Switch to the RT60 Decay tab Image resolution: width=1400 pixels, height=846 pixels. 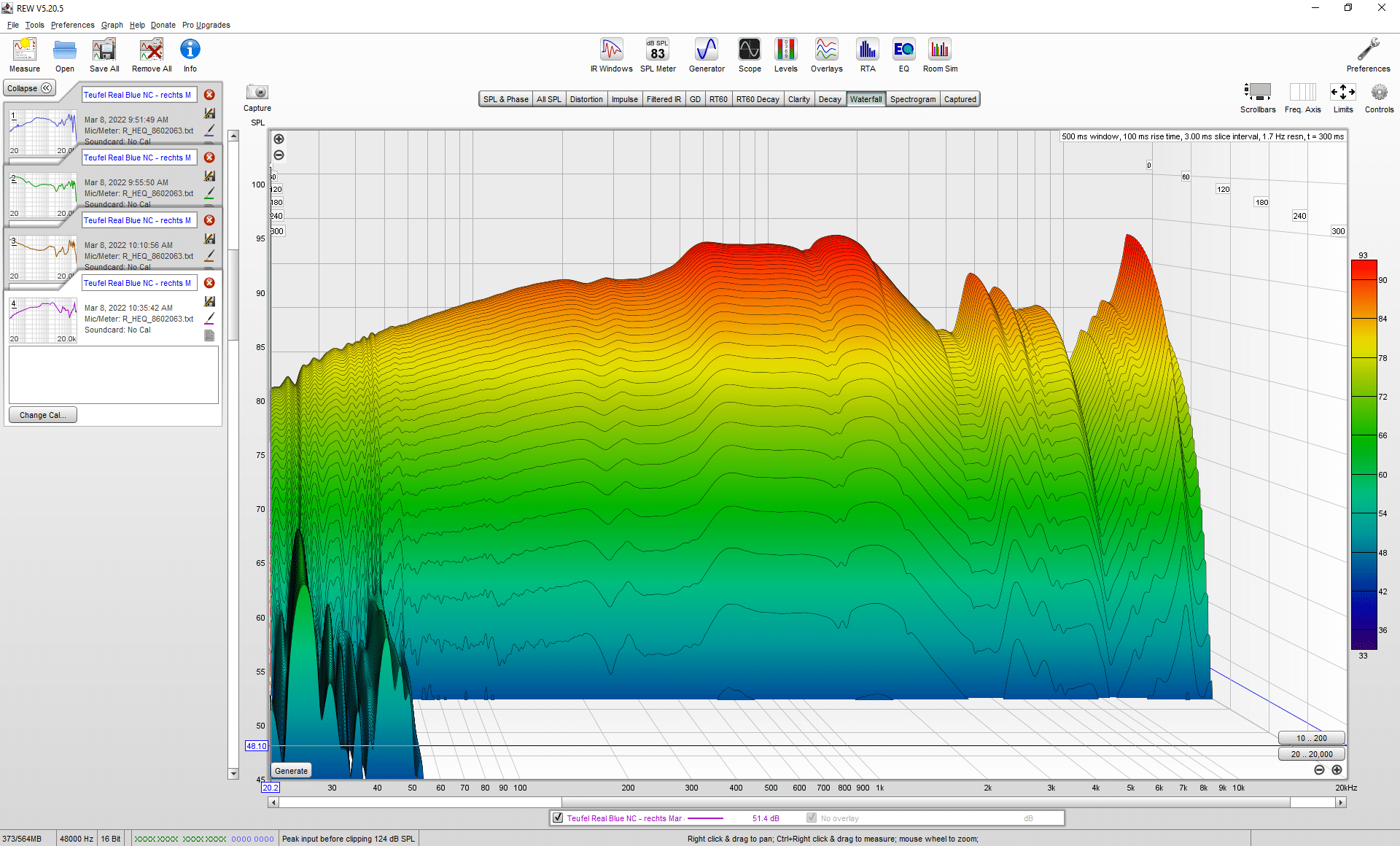758,99
